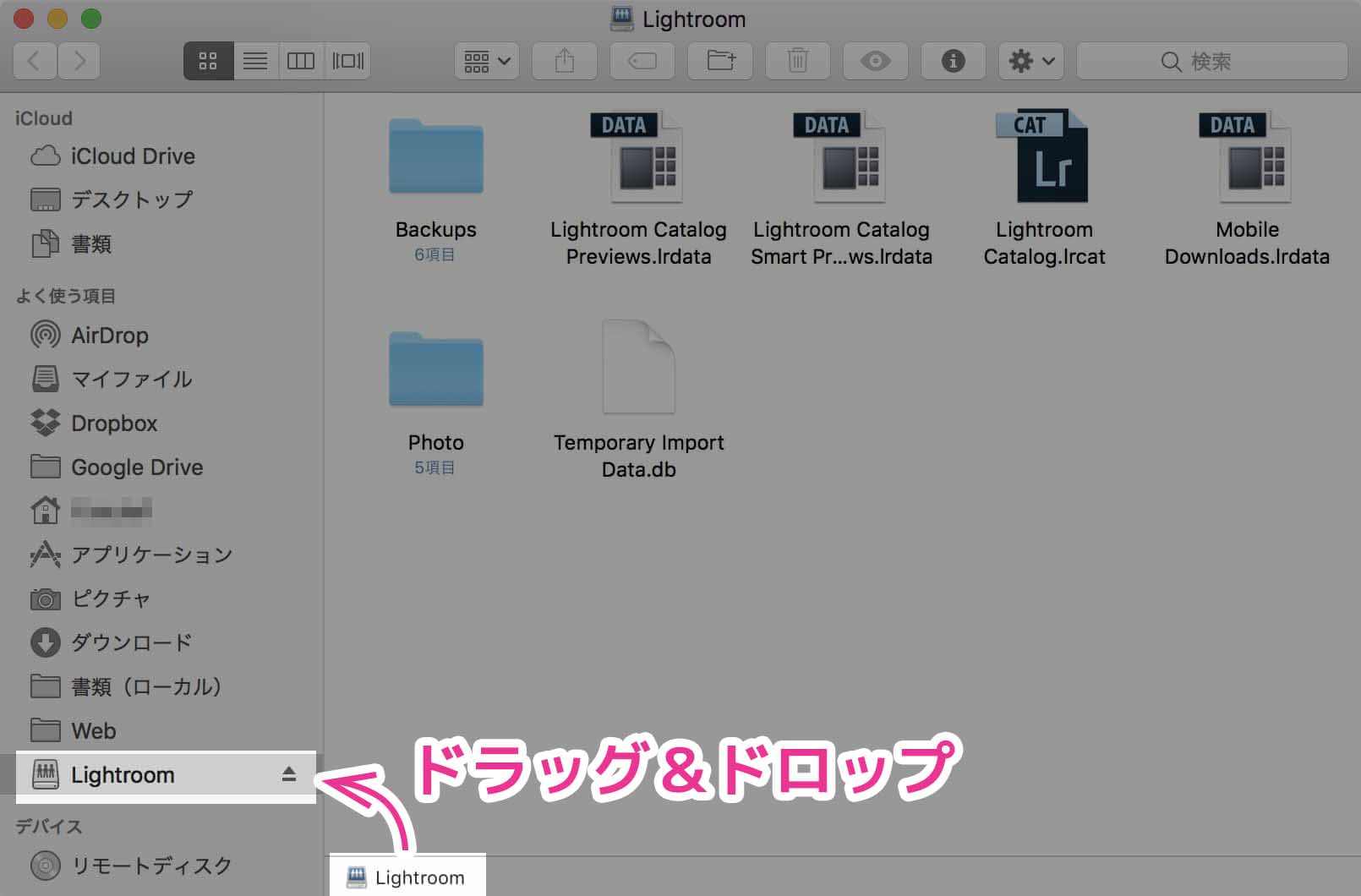The width and height of the screenshot is (1361, 896).
Task: Go back with the left arrow button
Action: click(35, 61)
